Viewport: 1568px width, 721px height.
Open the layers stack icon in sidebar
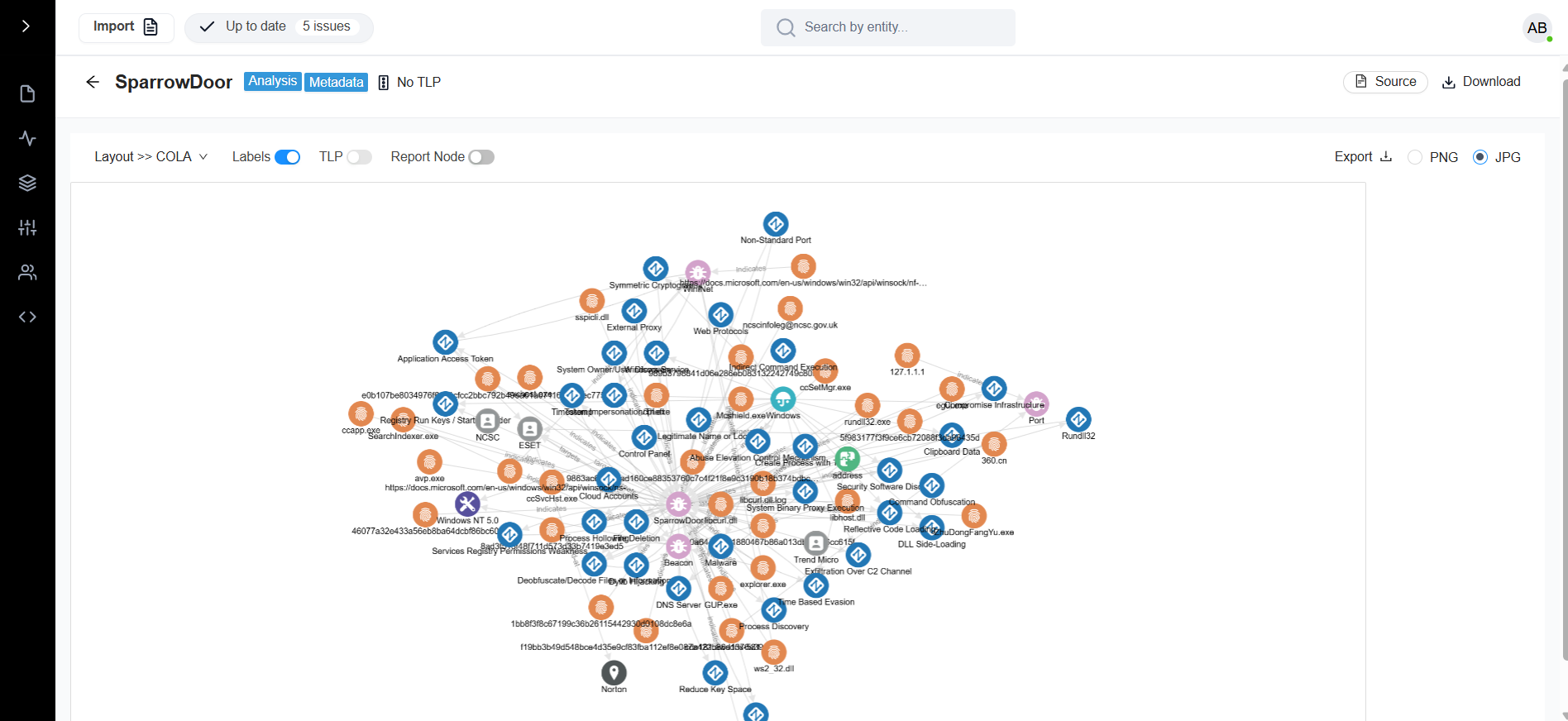coord(27,184)
